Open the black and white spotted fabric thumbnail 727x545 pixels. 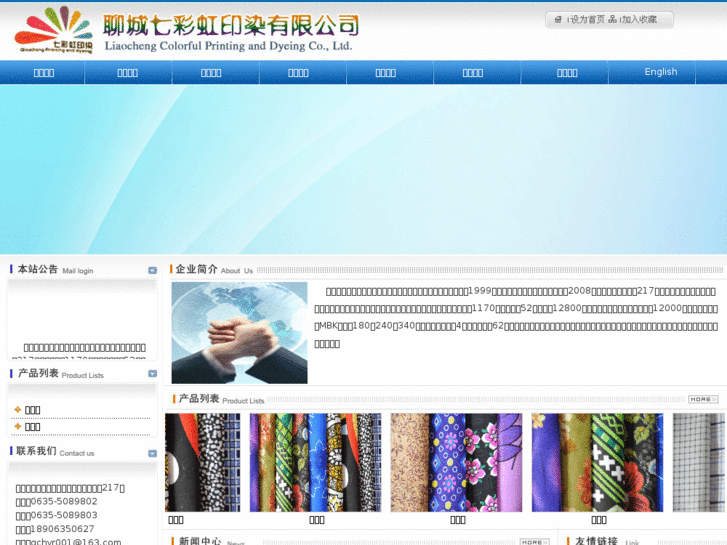(203, 462)
